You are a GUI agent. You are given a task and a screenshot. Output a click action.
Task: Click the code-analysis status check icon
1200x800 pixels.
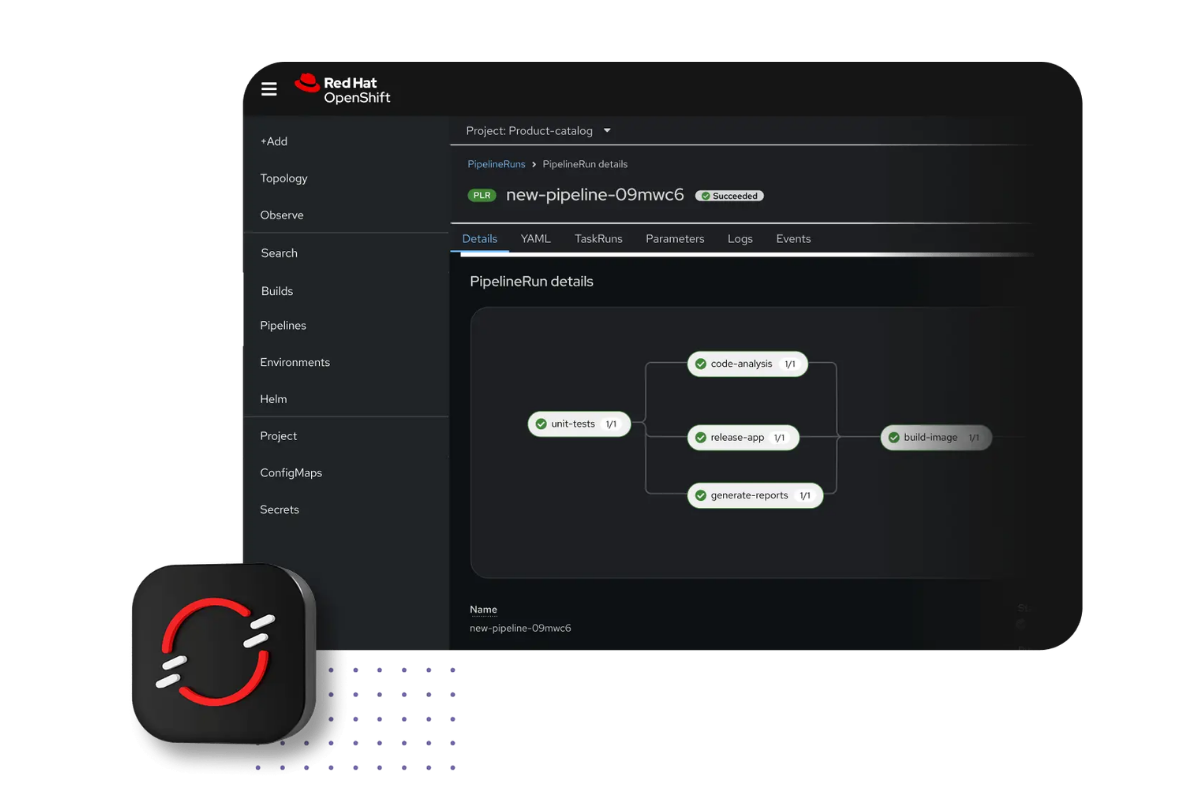[x=701, y=364]
